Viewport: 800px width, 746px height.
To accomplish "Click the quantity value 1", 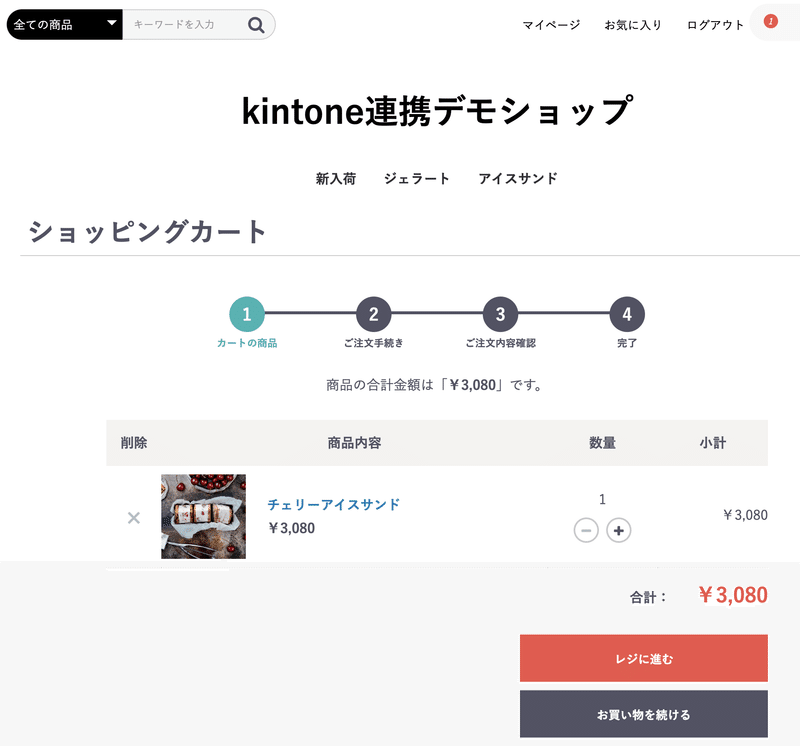I will click(x=602, y=499).
